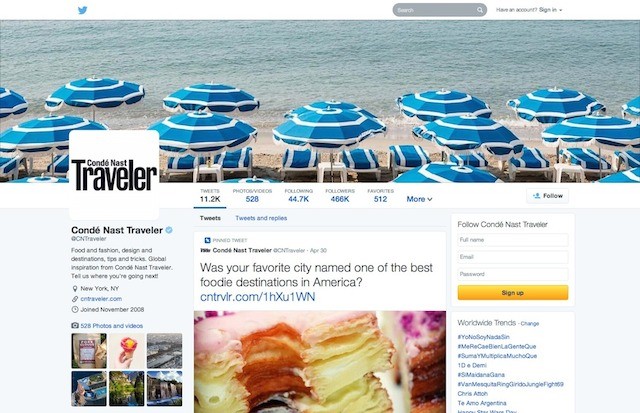Image resolution: width=640 pixels, height=413 pixels.
Task: Open the Following 44.7K tab
Action: pyautogui.click(x=298, y=195)
